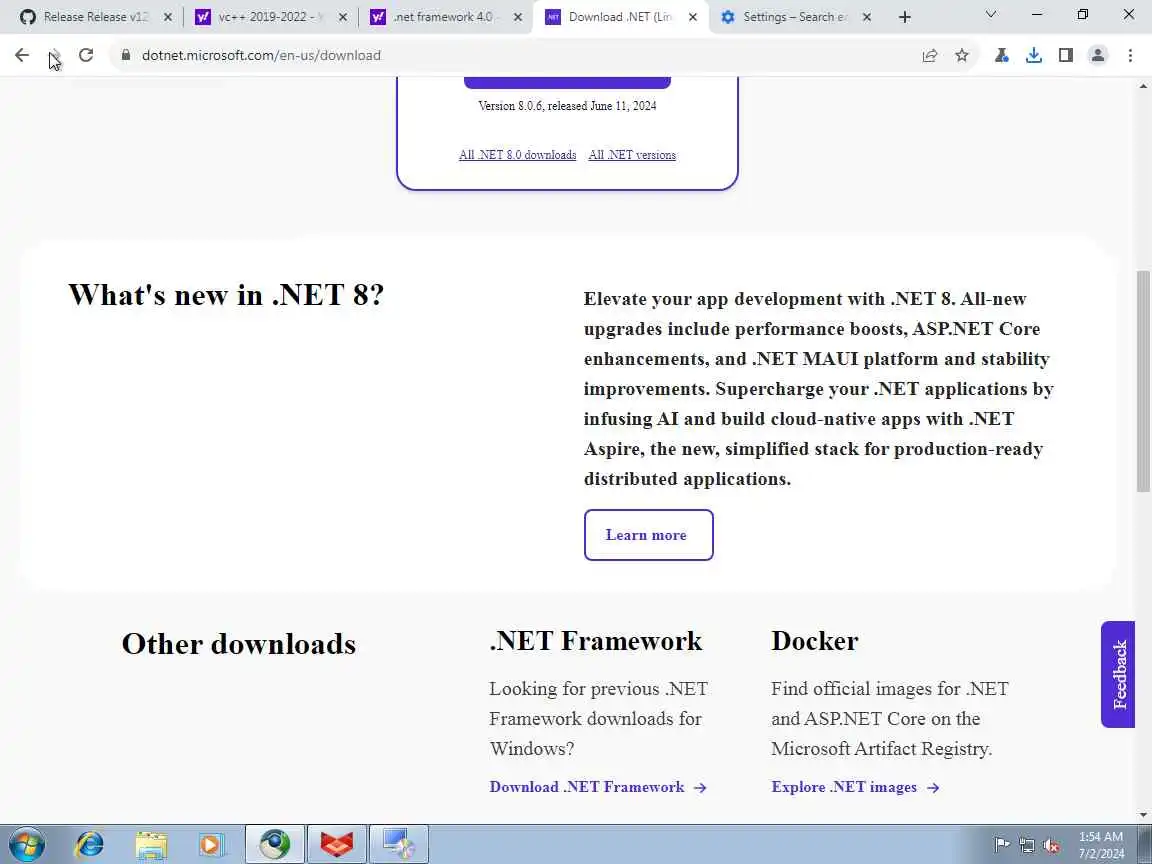Launch Internet Explorer from the taskbar

point(90,844)
